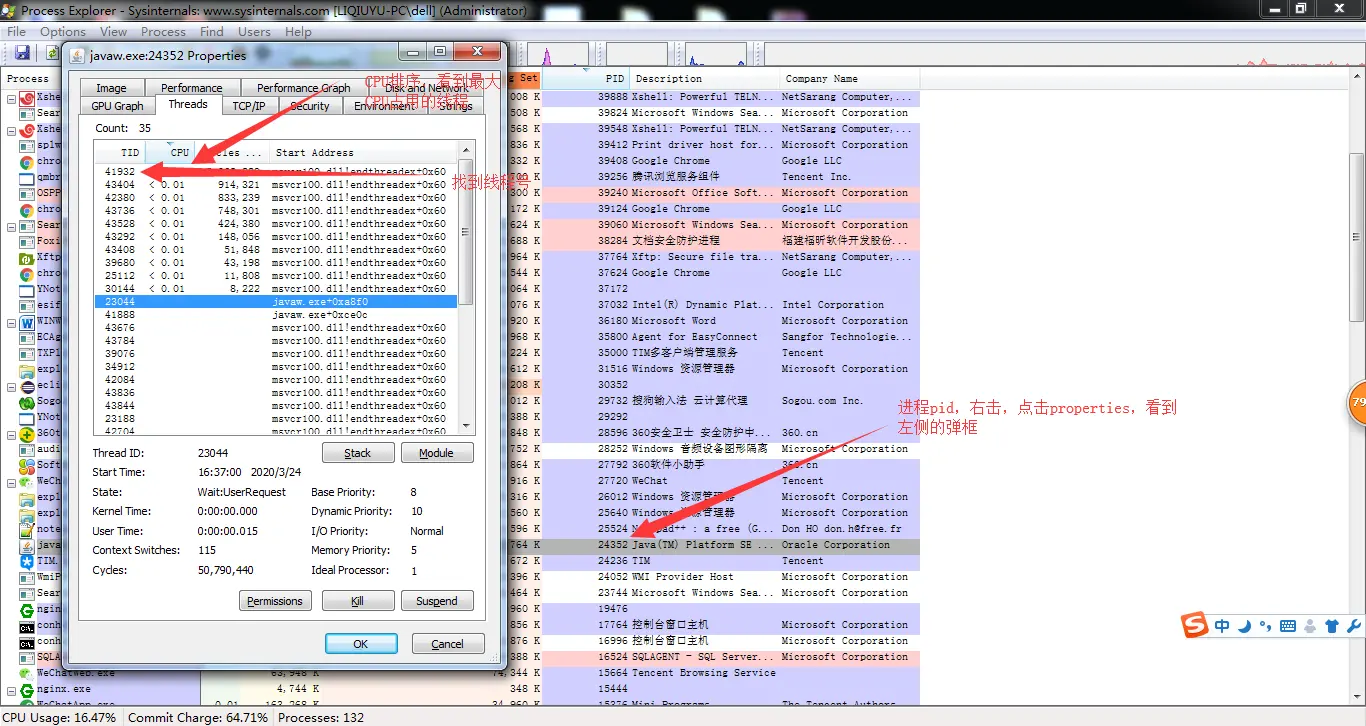Open the Sogou toolbox wrench icon

[x=1354, y=626]
